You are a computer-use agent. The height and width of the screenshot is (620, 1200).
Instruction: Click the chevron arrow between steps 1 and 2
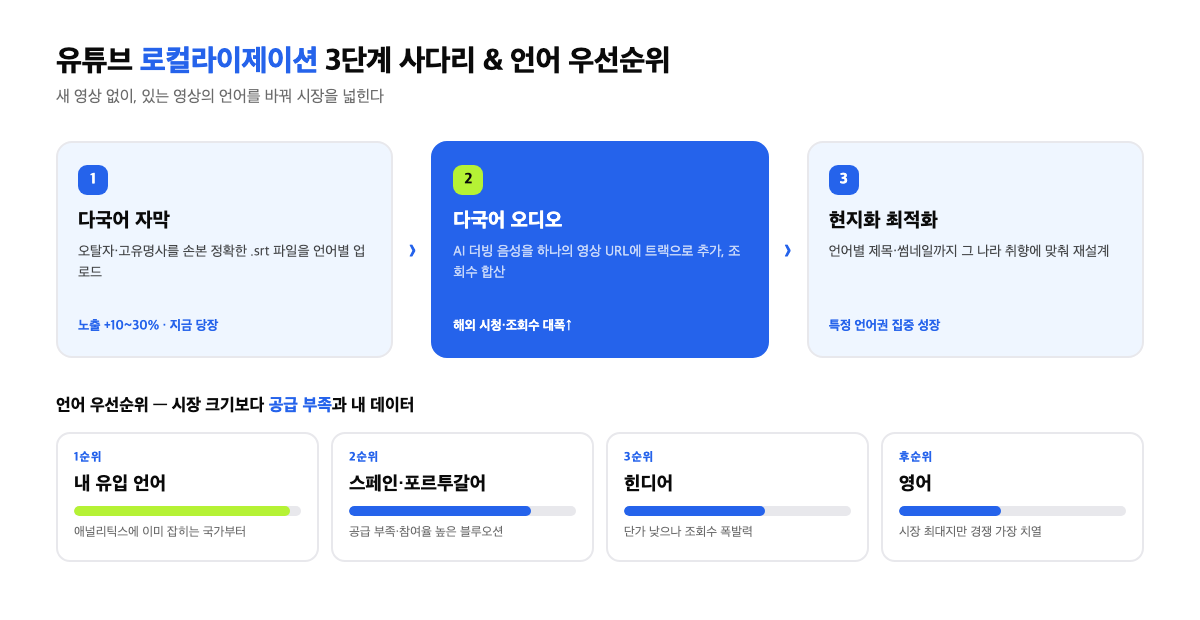point(412,250)
